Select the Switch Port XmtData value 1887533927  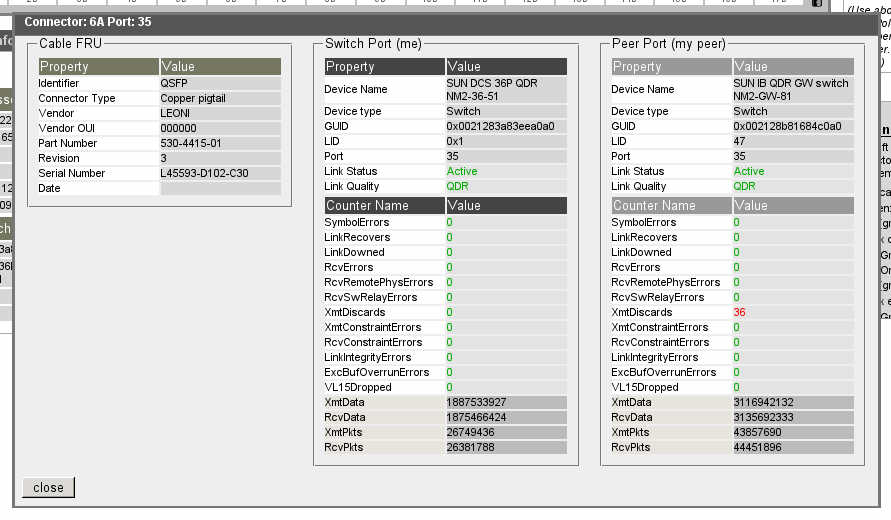pyautogui.click(x=476, y=402)
